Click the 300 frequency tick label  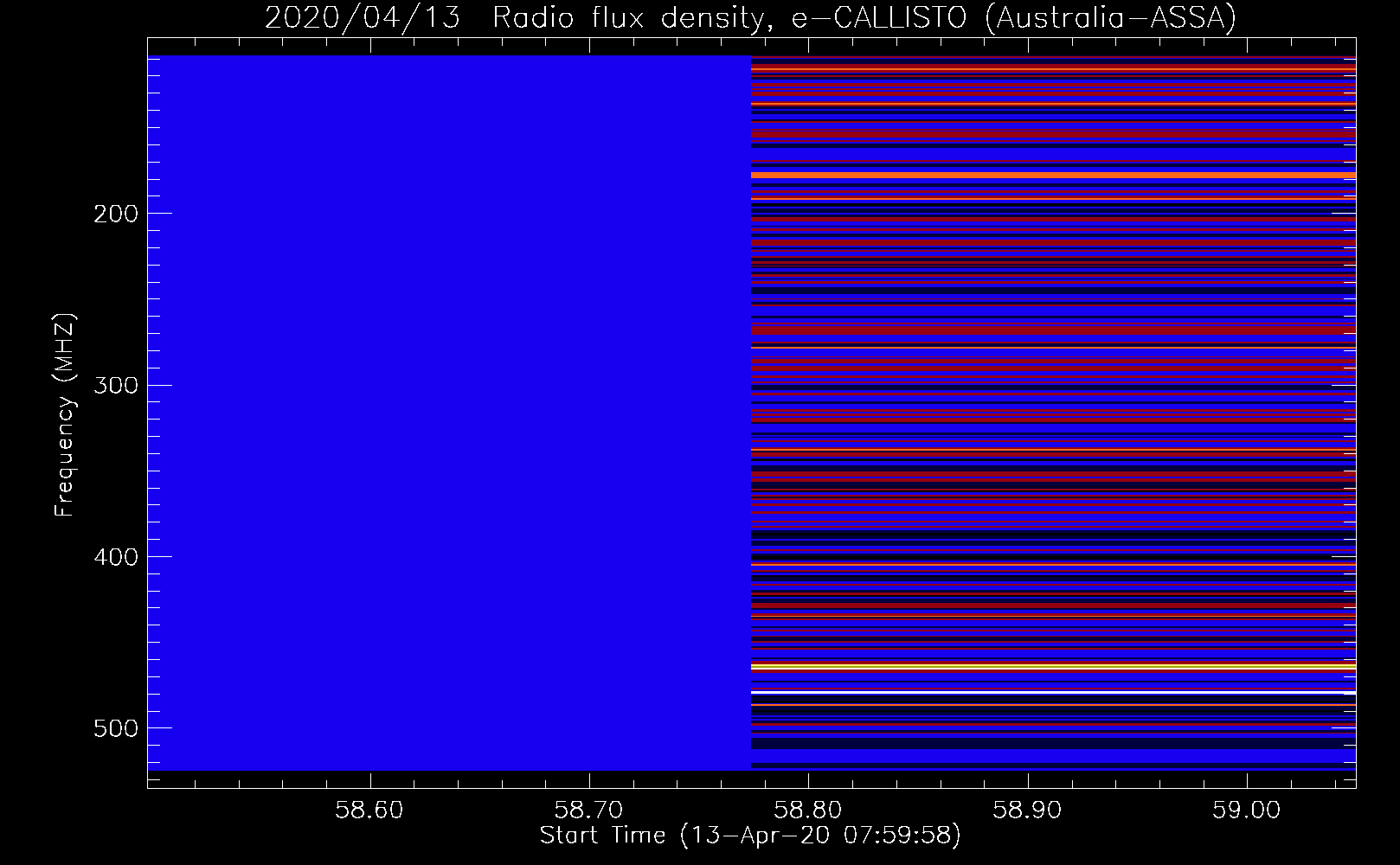coord(115,385)
